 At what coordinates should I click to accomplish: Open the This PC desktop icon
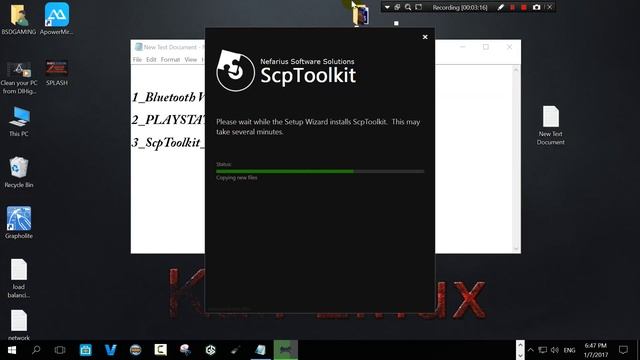tap(19, 122)
